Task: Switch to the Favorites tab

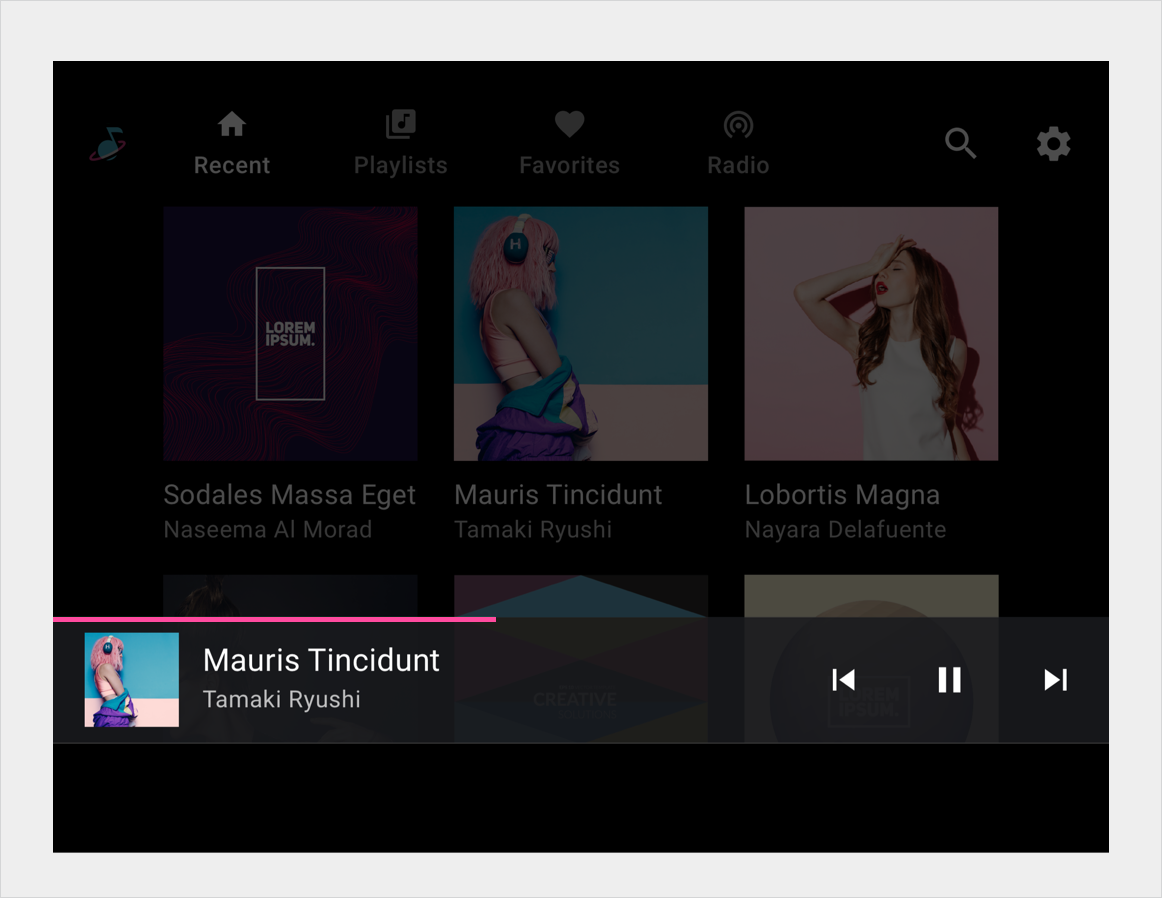Action: (569, 165)
